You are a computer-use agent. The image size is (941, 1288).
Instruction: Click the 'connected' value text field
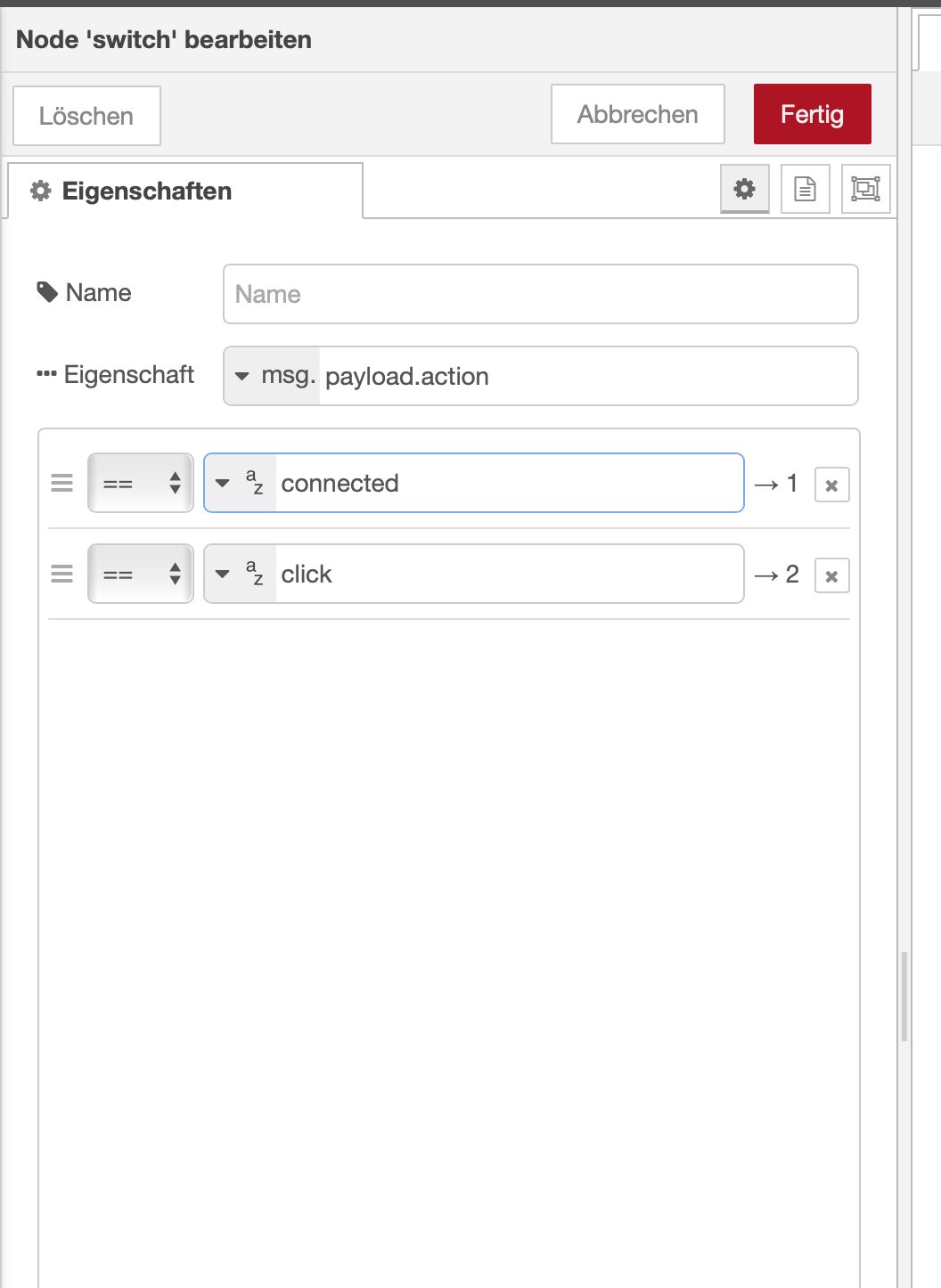point(508,484)
